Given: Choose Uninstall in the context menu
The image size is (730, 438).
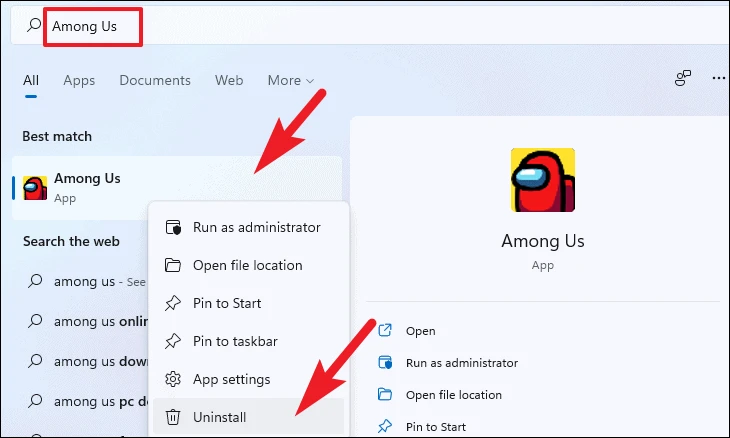Looking at the screenshot, I should pyautogui.click(x=249, y=417).
